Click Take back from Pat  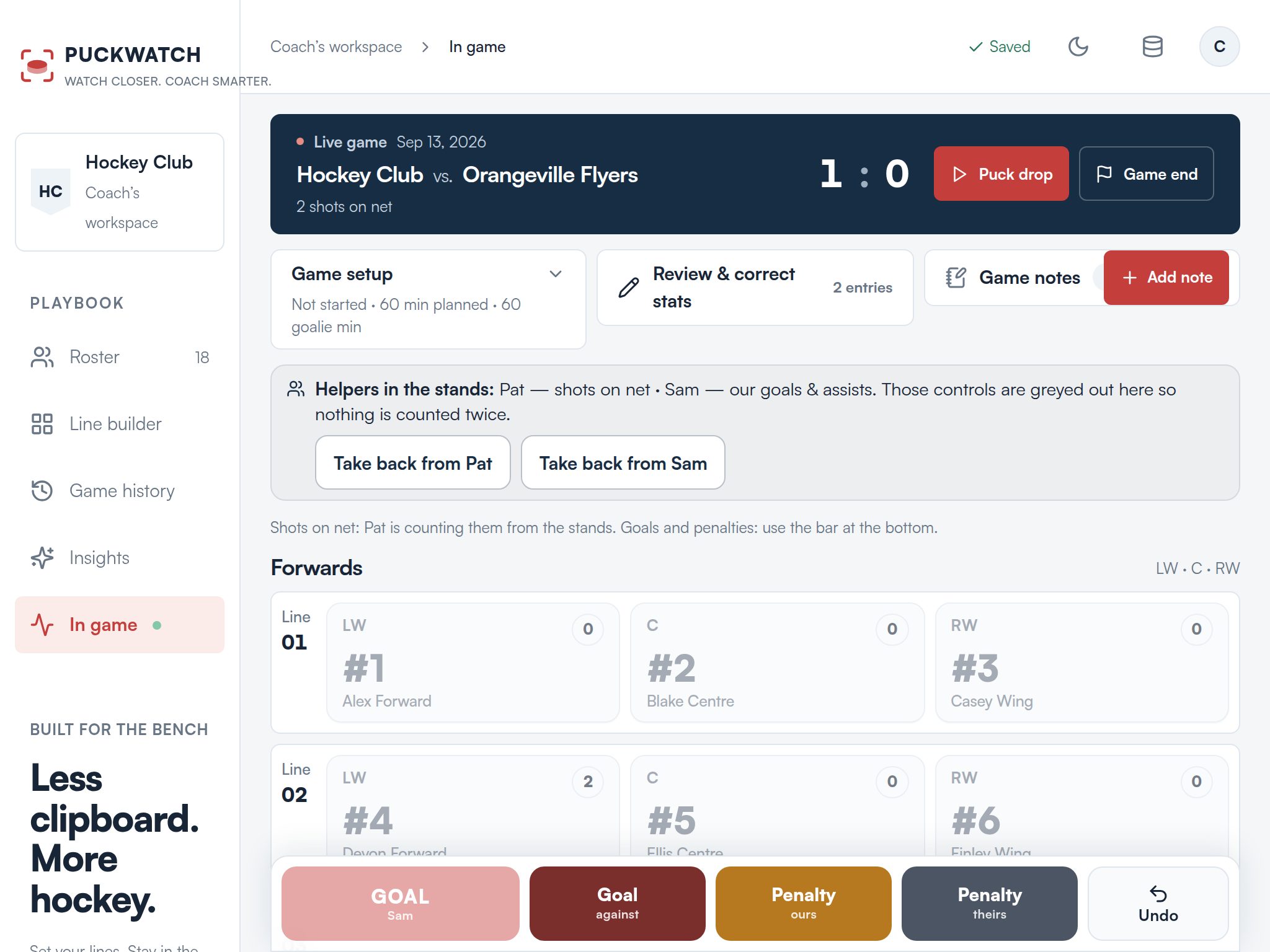[x=413, y=463]
